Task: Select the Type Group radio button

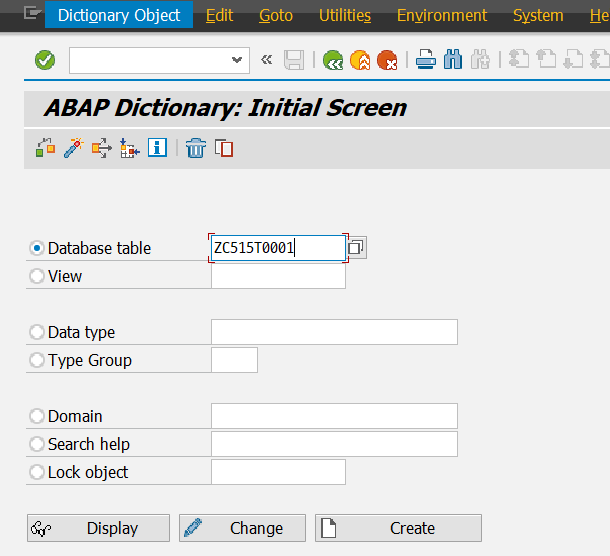Action: (37, 360)
